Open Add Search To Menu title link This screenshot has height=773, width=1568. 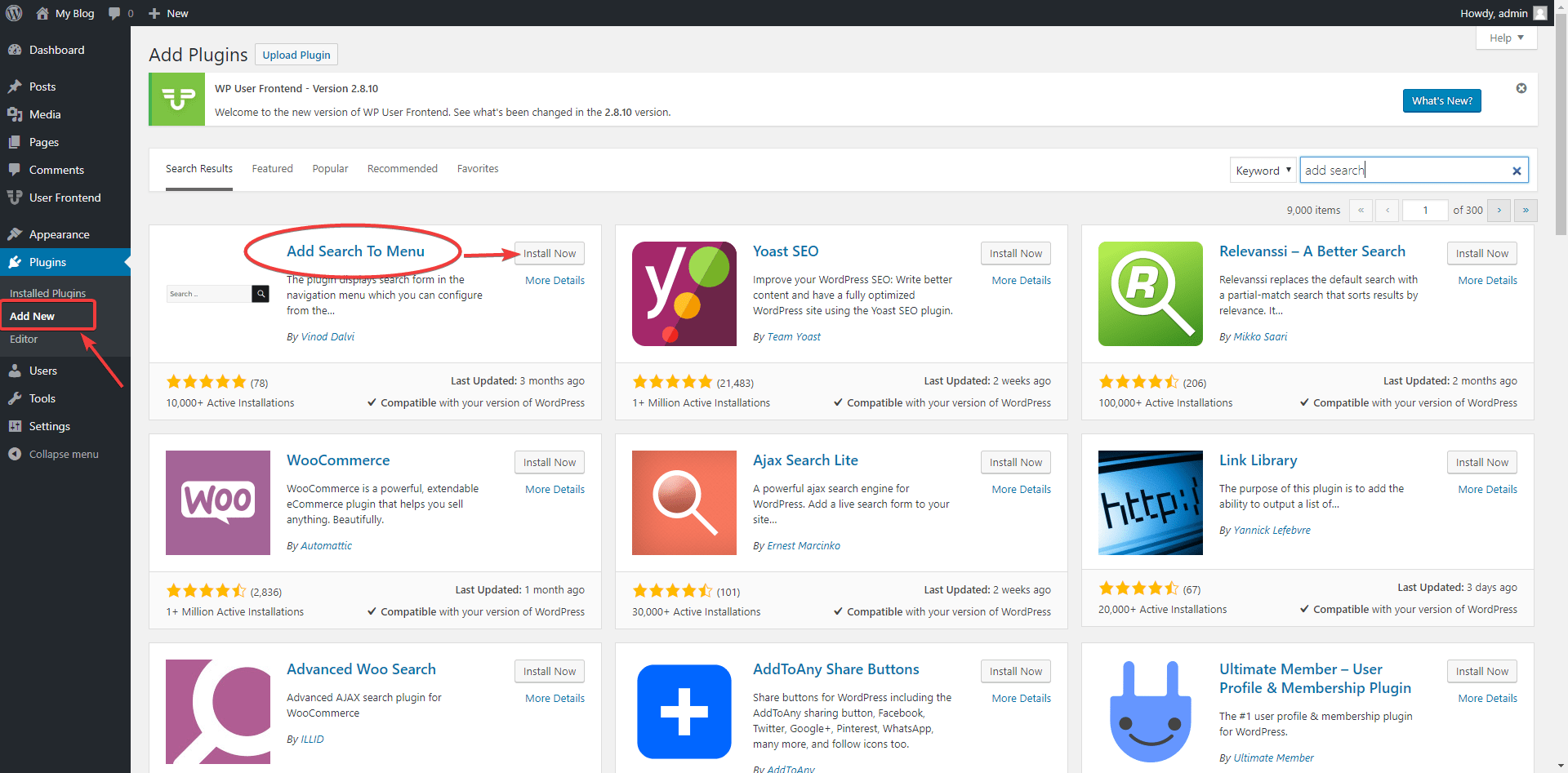355,251
